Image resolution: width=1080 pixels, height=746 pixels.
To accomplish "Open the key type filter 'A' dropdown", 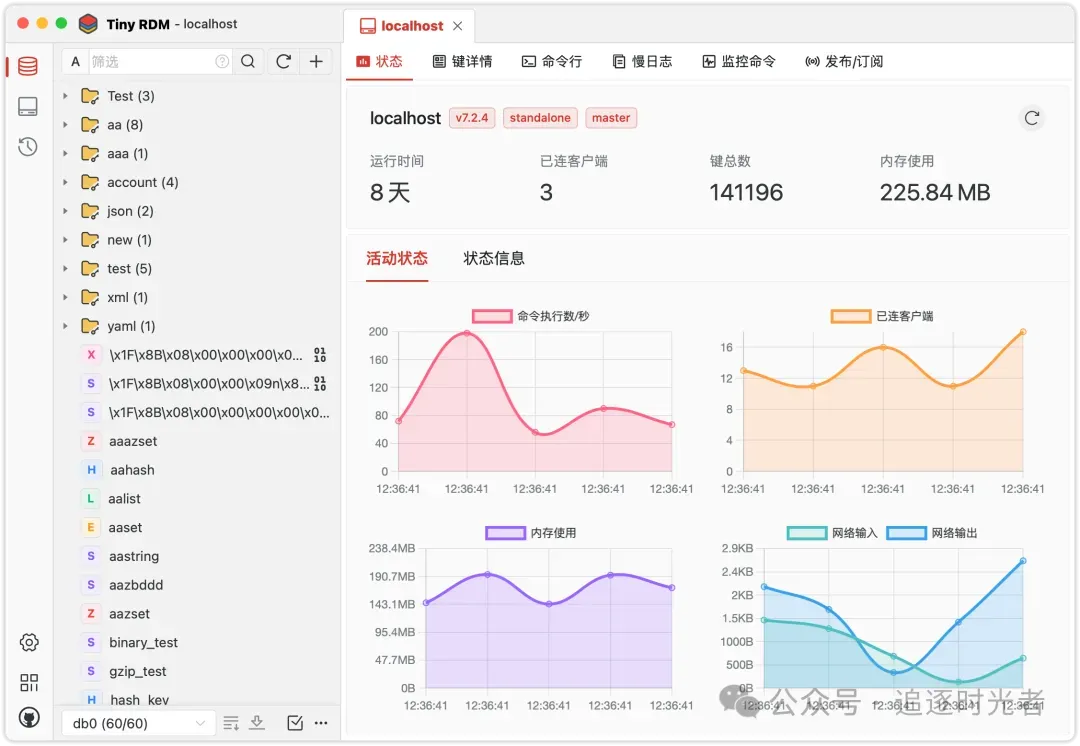I will click(76, 62).
